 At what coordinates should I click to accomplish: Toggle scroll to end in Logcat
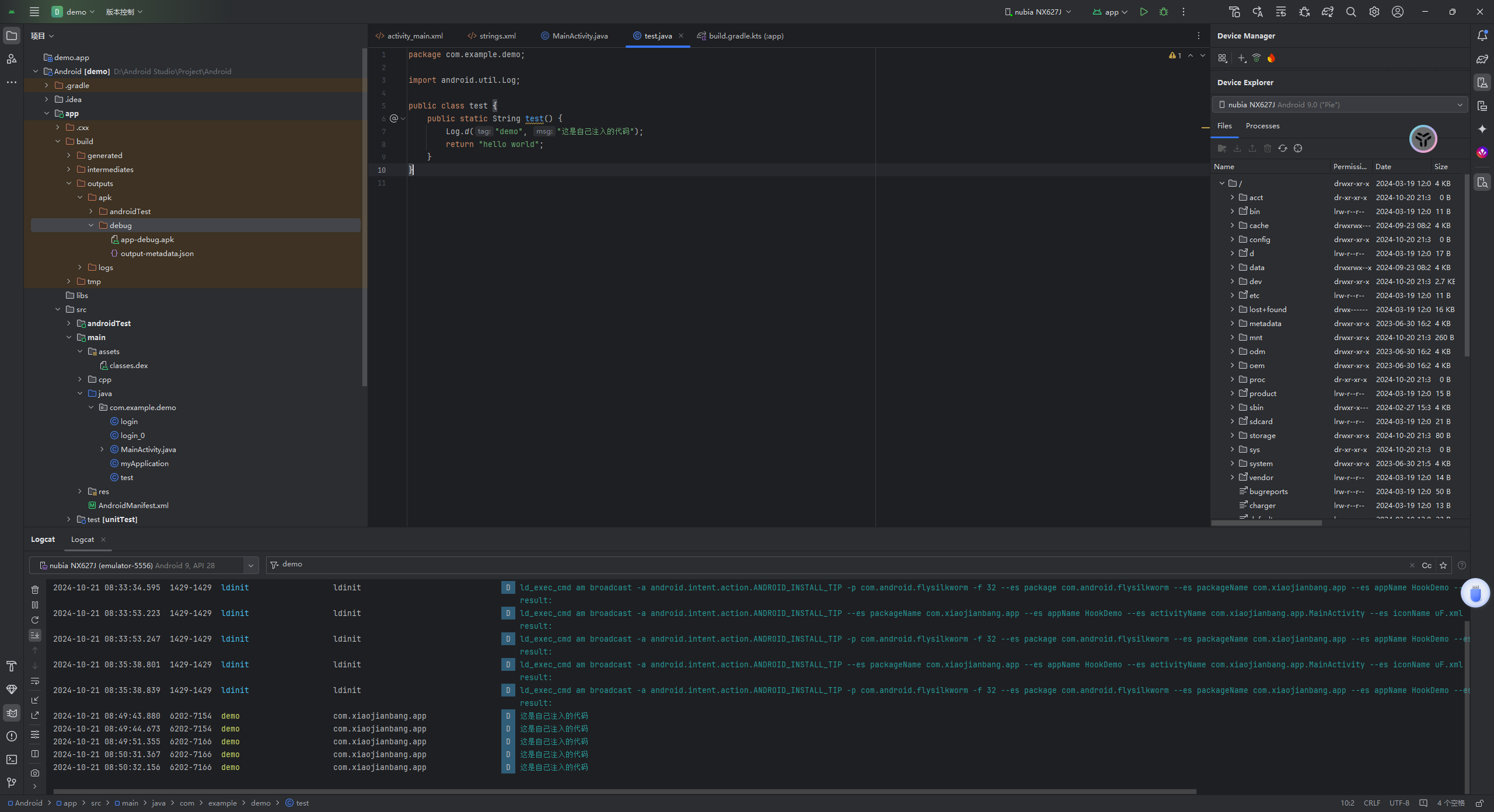point(35,635)
